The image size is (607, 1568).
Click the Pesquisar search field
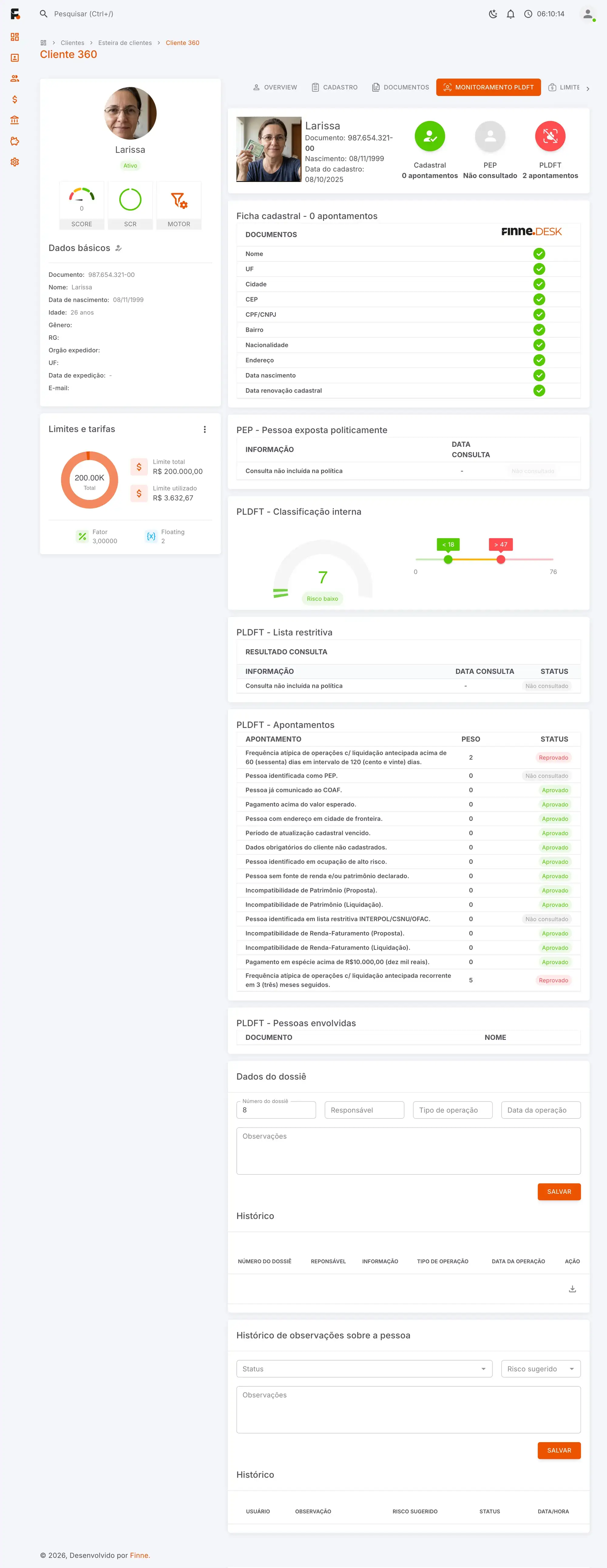tap(84, 14)
